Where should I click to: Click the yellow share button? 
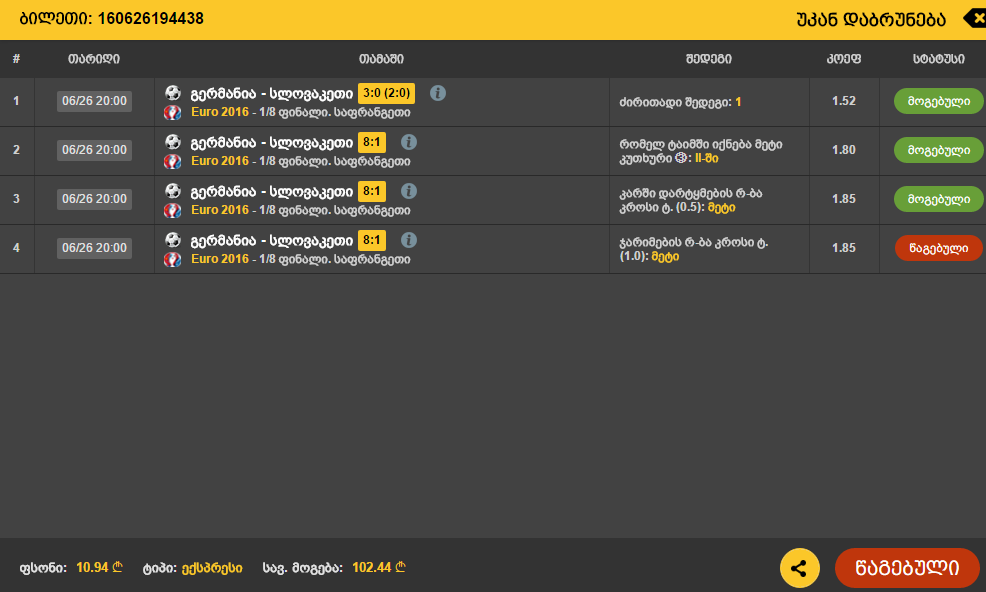click(799, 568)
